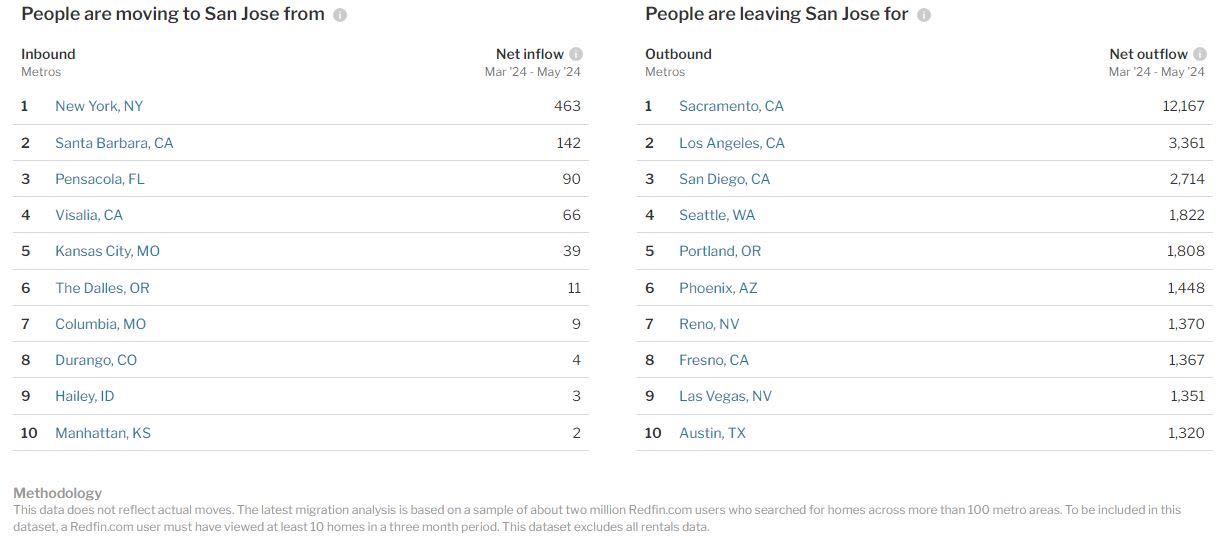This screenshot has height=551, width=1231.
Task: Click the Phoenix, AZ link
Action: [x=718, y=288]
